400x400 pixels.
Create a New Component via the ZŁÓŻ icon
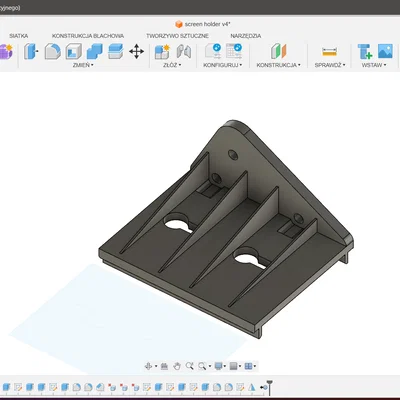tap(162, 52)
